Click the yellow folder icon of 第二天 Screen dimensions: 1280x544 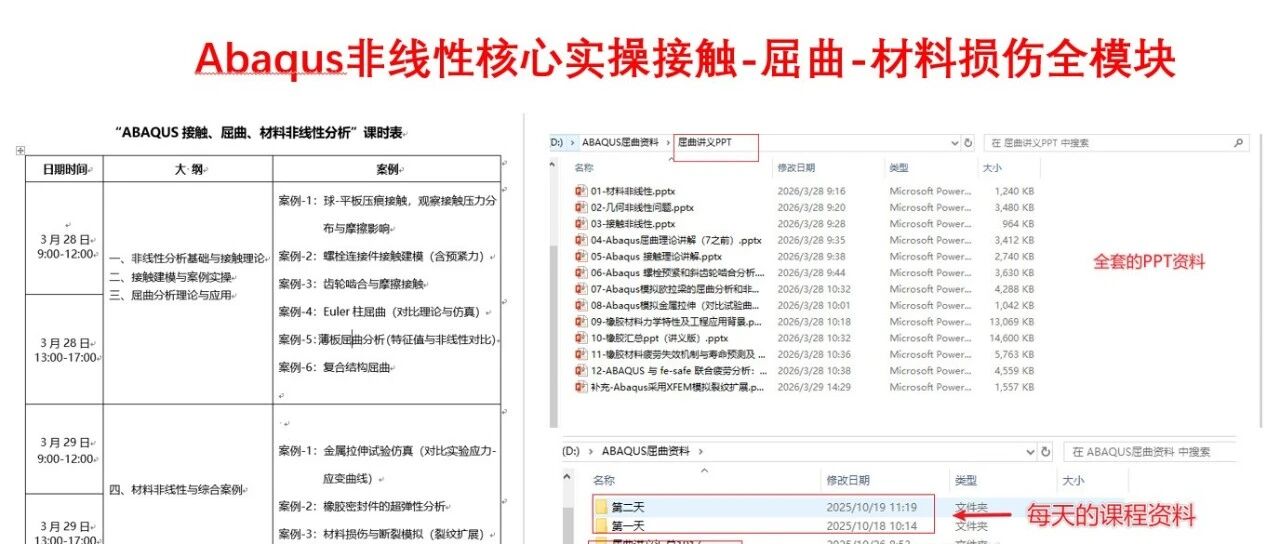tap(601, 507)
